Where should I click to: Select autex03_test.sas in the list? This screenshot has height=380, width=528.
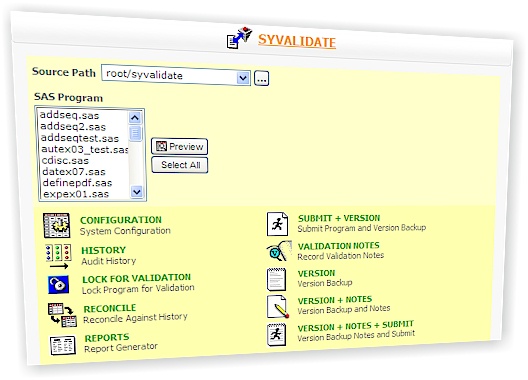[85, 149]
